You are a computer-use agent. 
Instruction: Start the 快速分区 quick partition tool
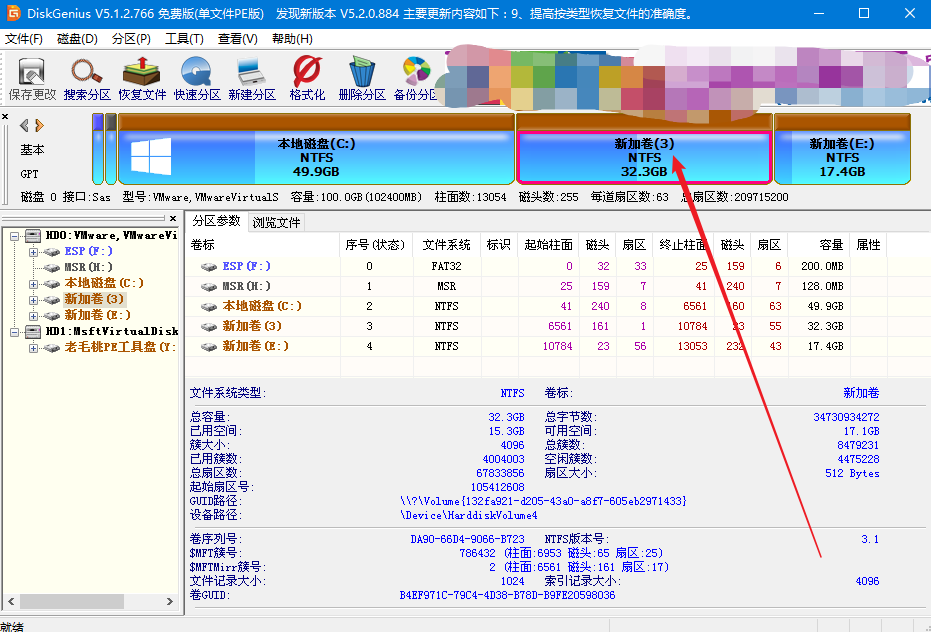coord(197,78)
